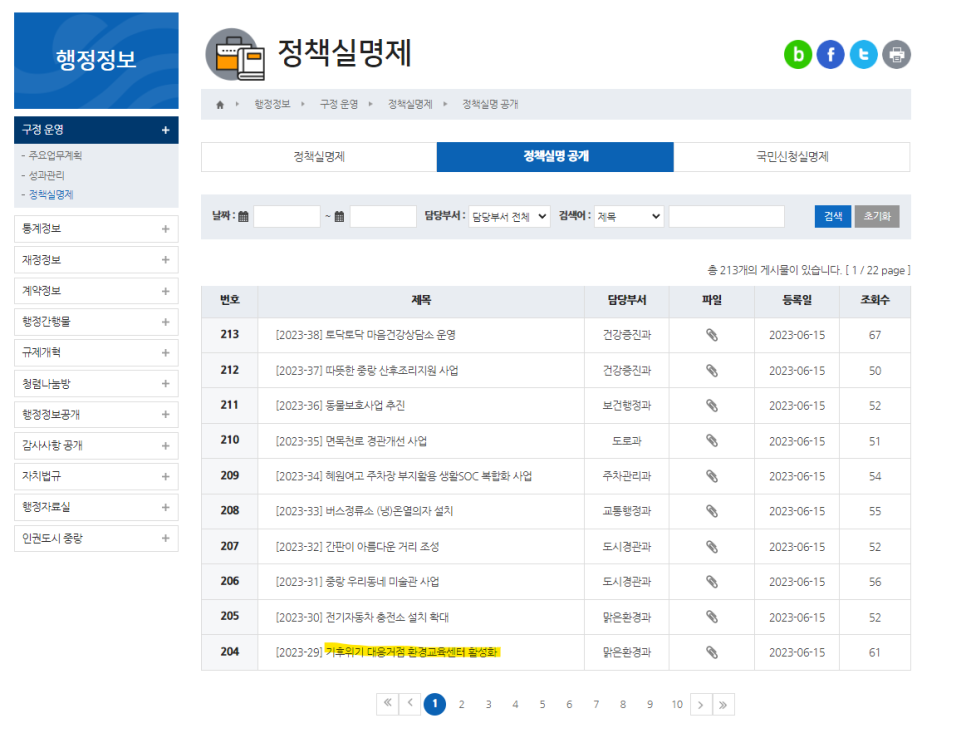The height and width of the screenshot is (733, 966).
Task: Go to page 10 of results
Action: click(677, 705)
